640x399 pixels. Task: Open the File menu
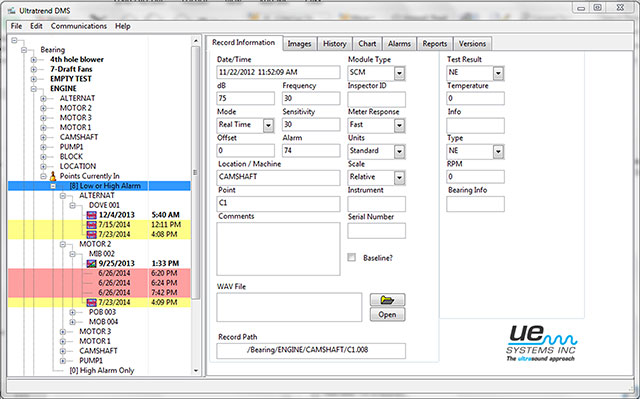[x=16, y=26]
